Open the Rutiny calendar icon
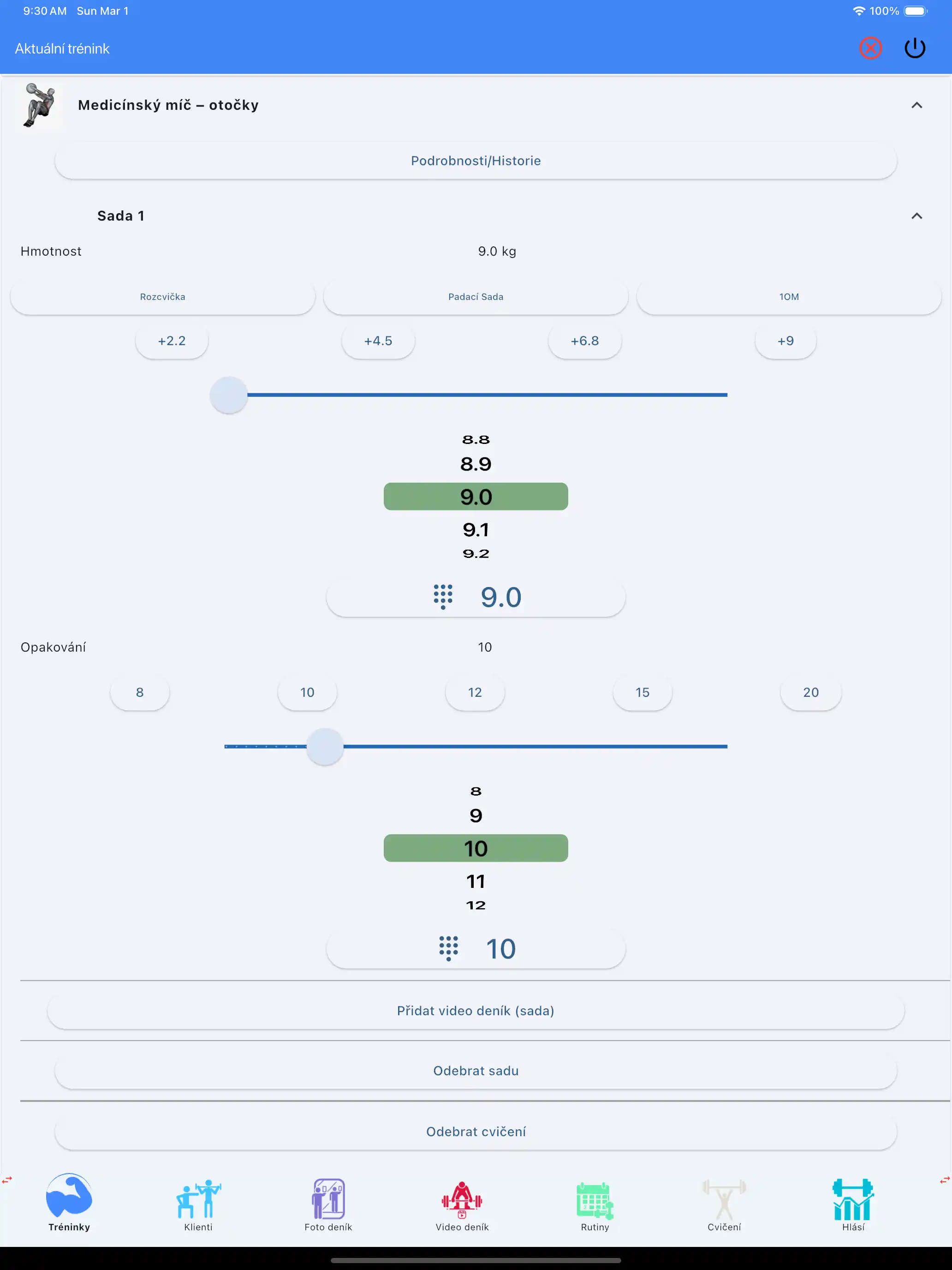Image resolution: width=952 pixels, height=1270 pixels. (595, 1199)
